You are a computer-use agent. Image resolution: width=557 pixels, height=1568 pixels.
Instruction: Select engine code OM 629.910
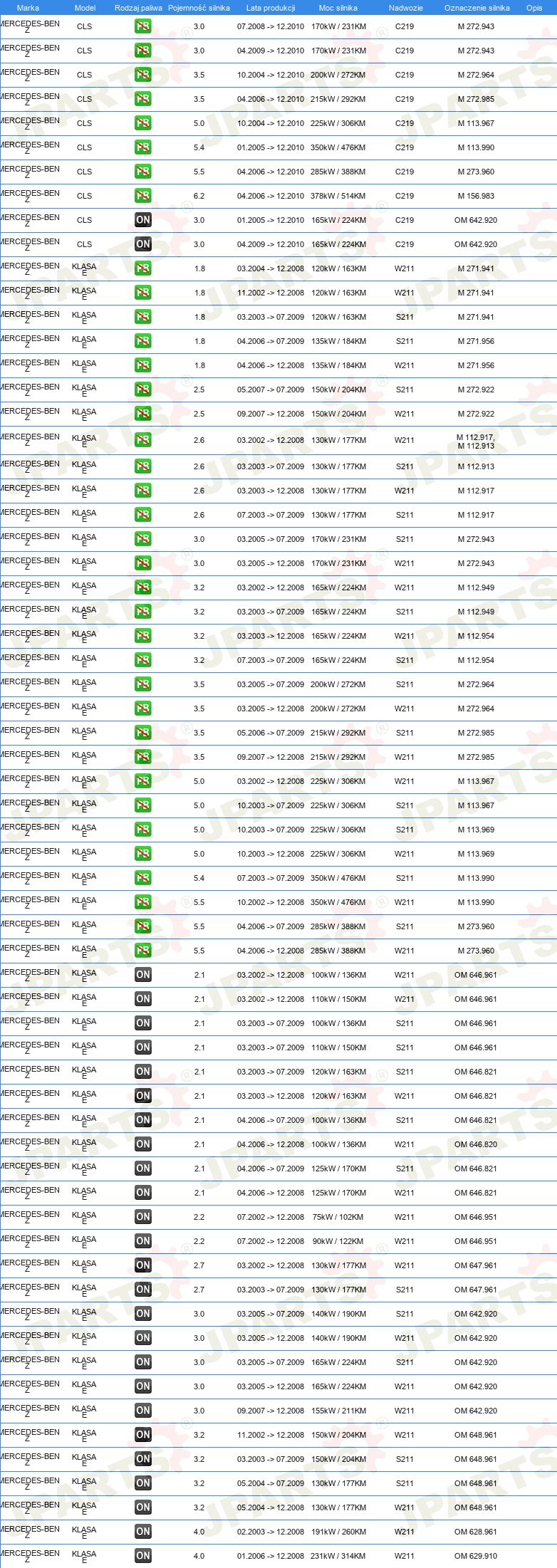click(x=476, y=1556)
